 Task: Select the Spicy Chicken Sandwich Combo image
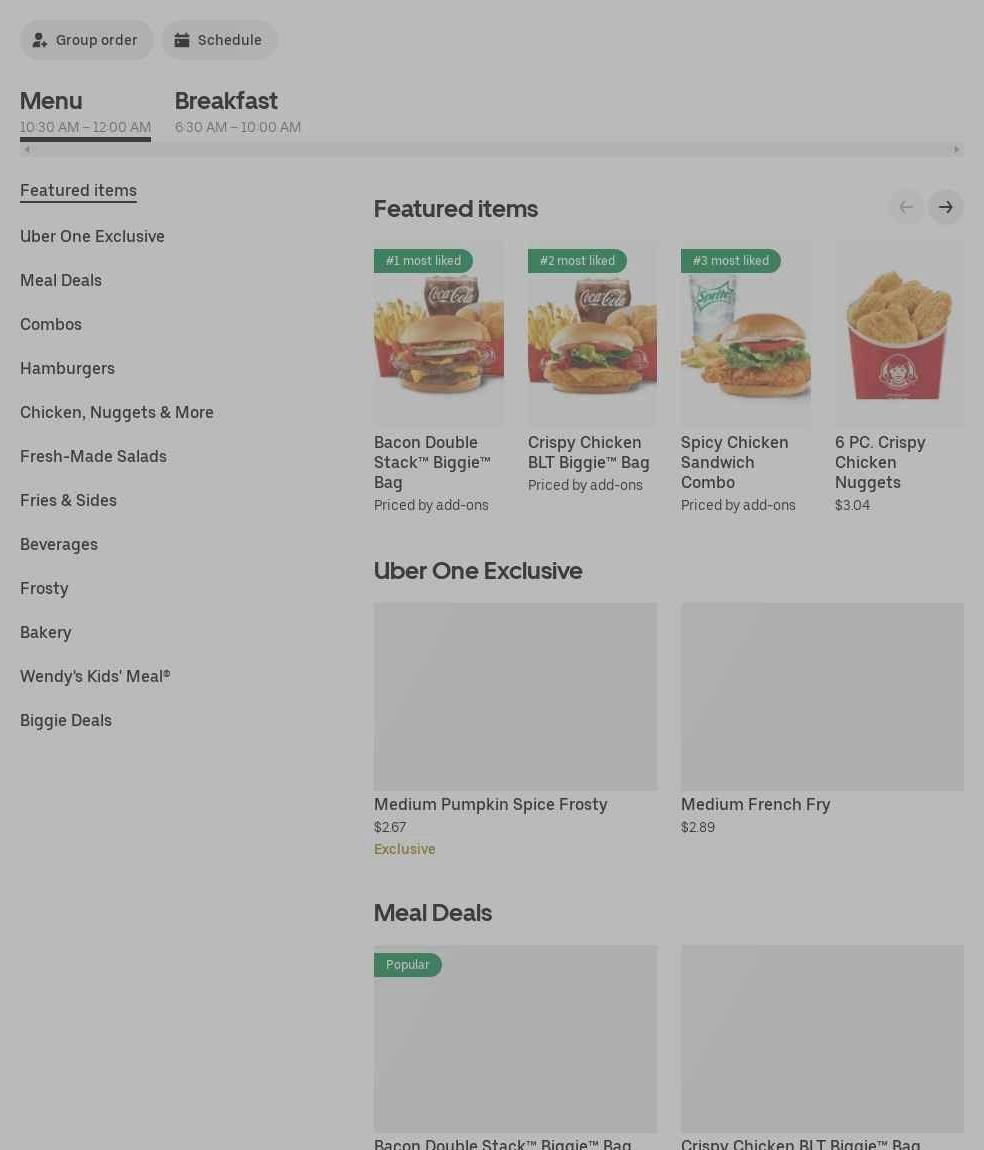point(746,334)
